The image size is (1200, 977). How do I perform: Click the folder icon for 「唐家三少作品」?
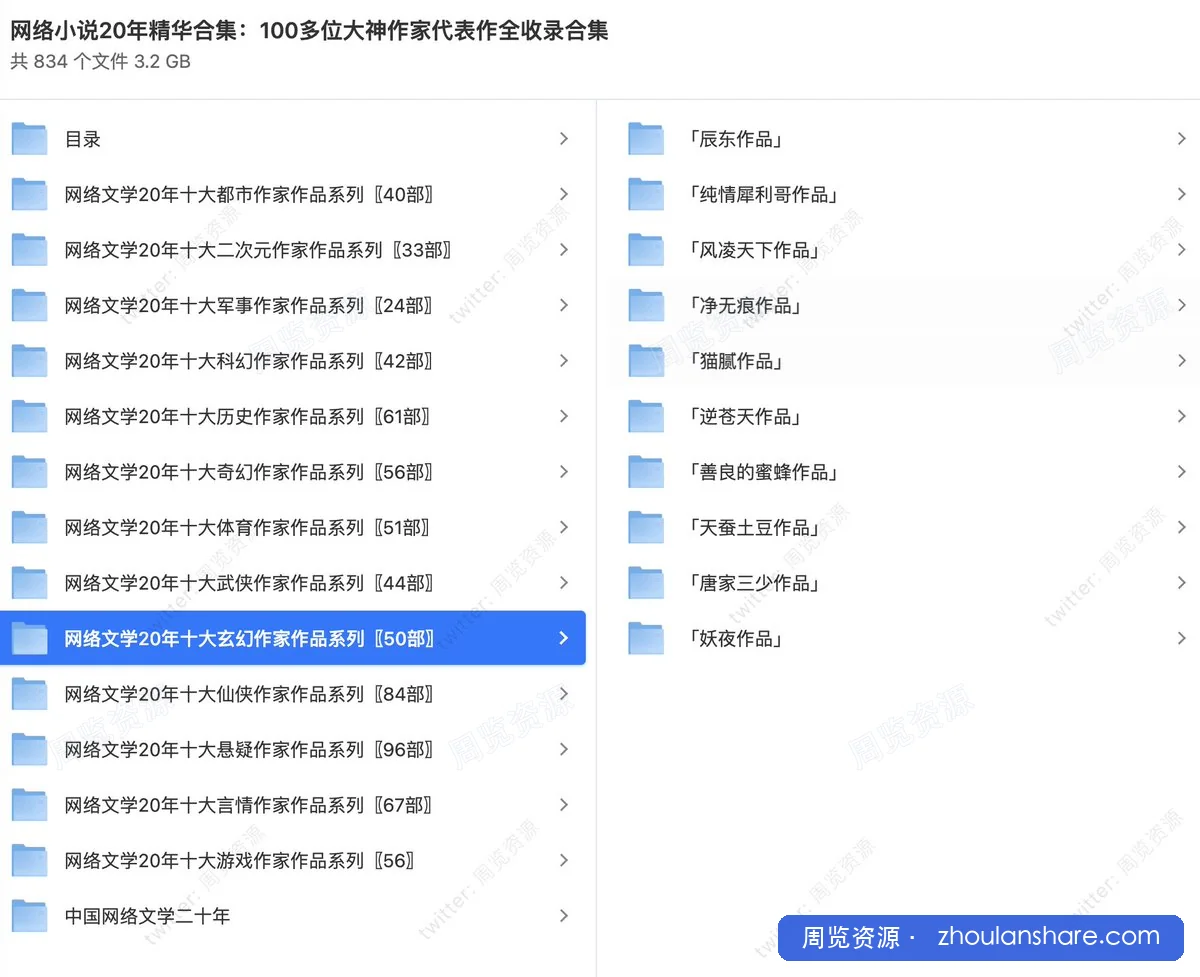tap(646, 583)
